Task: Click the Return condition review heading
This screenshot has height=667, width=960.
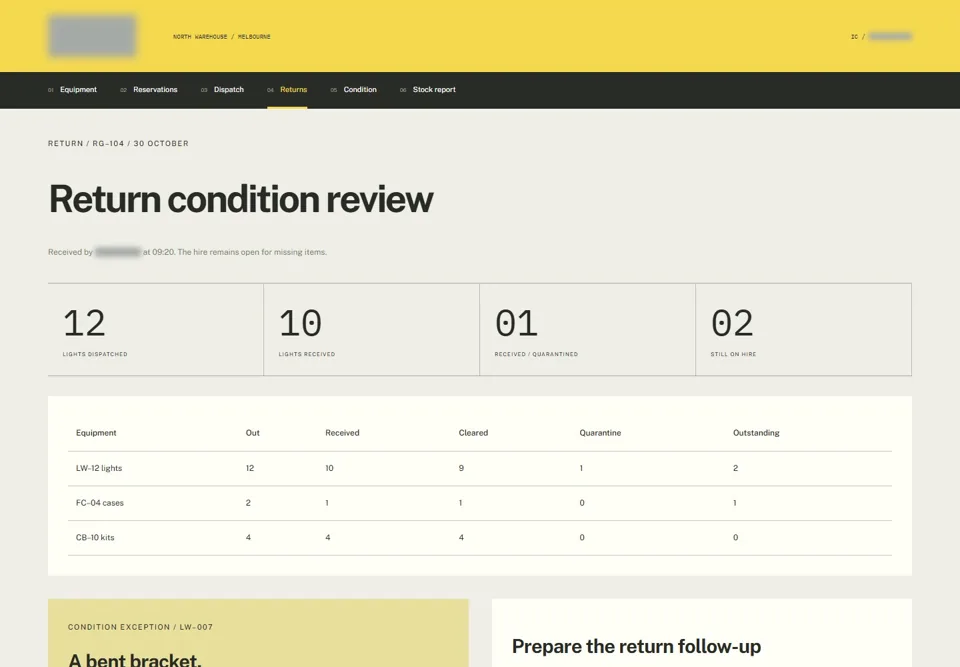Action: coord(241,199)
